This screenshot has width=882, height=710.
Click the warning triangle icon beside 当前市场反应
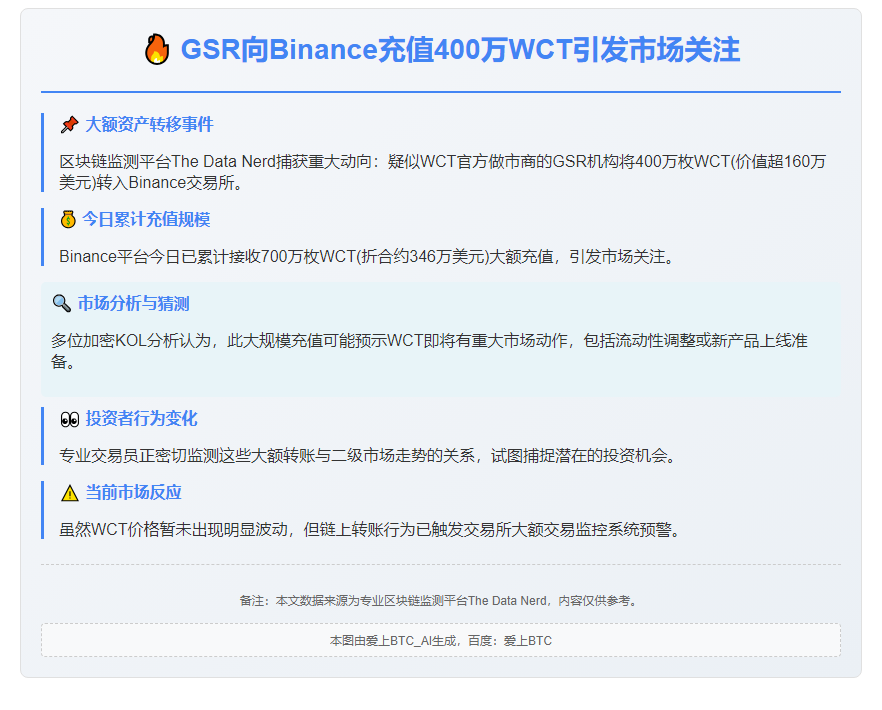click(x=70, y=493)
